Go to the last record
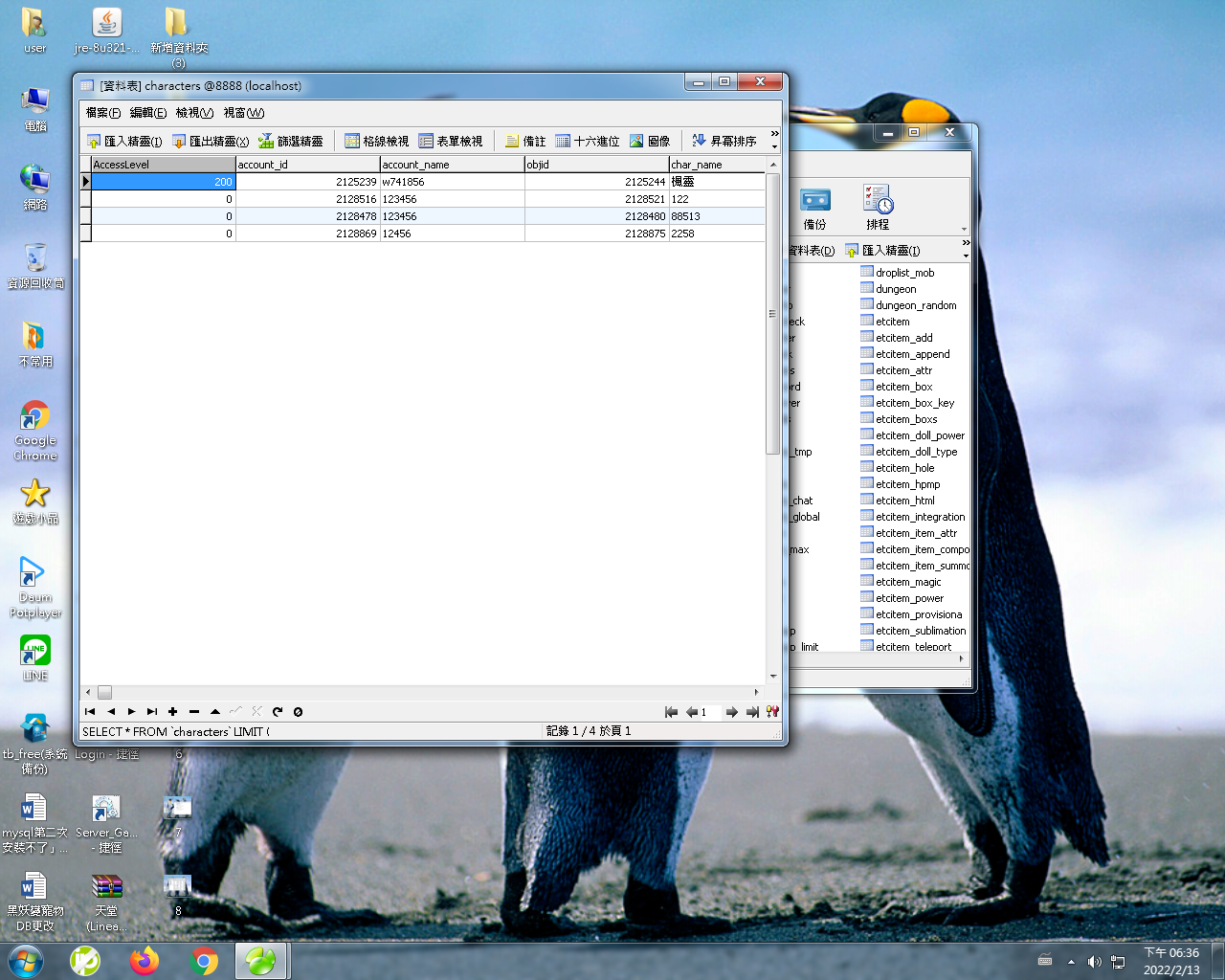The height and width of the screenshot is (980, 1225). coord(152,711)
